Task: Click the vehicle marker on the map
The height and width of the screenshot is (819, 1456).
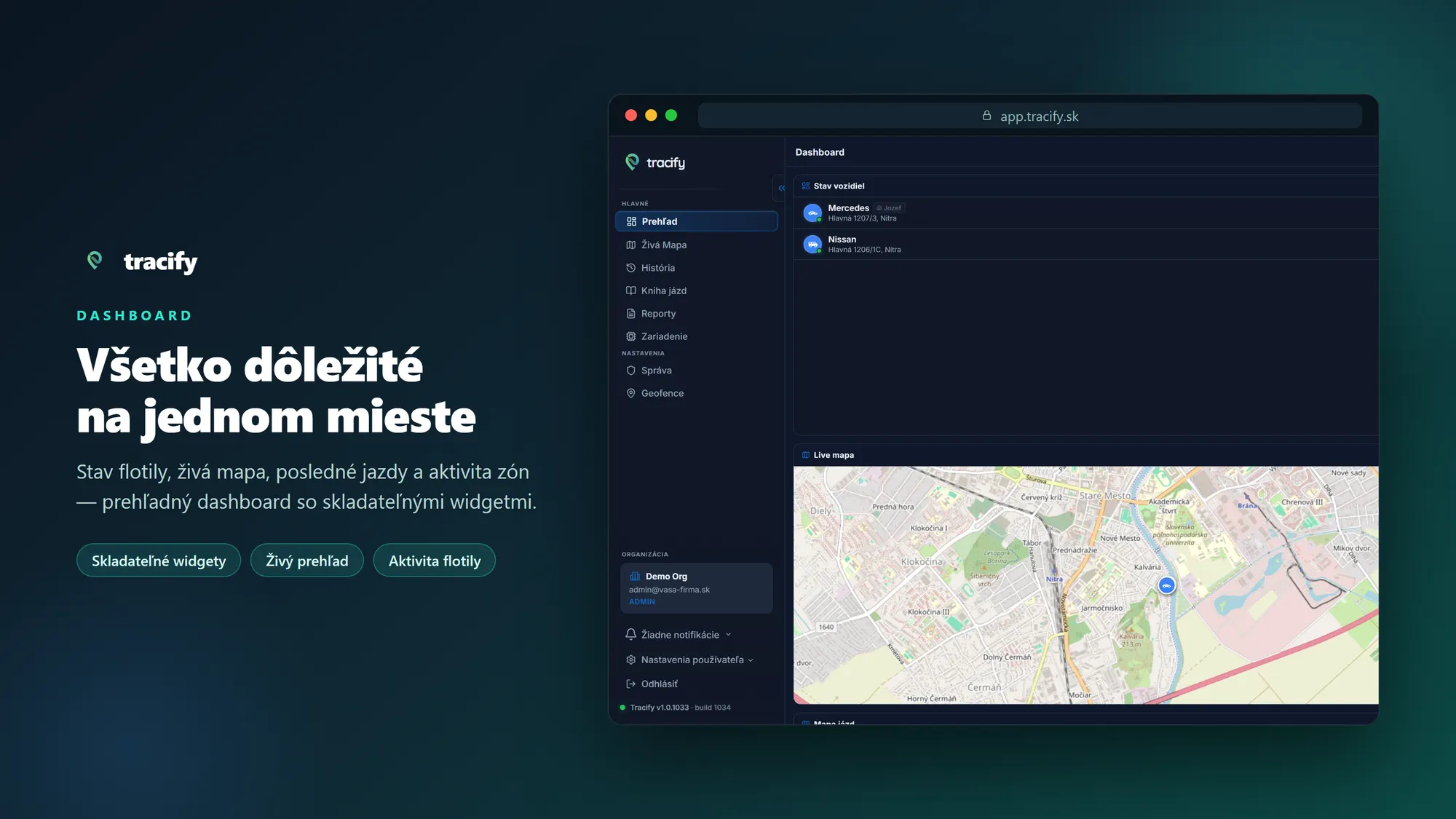Action: (x=1166, y=585)
